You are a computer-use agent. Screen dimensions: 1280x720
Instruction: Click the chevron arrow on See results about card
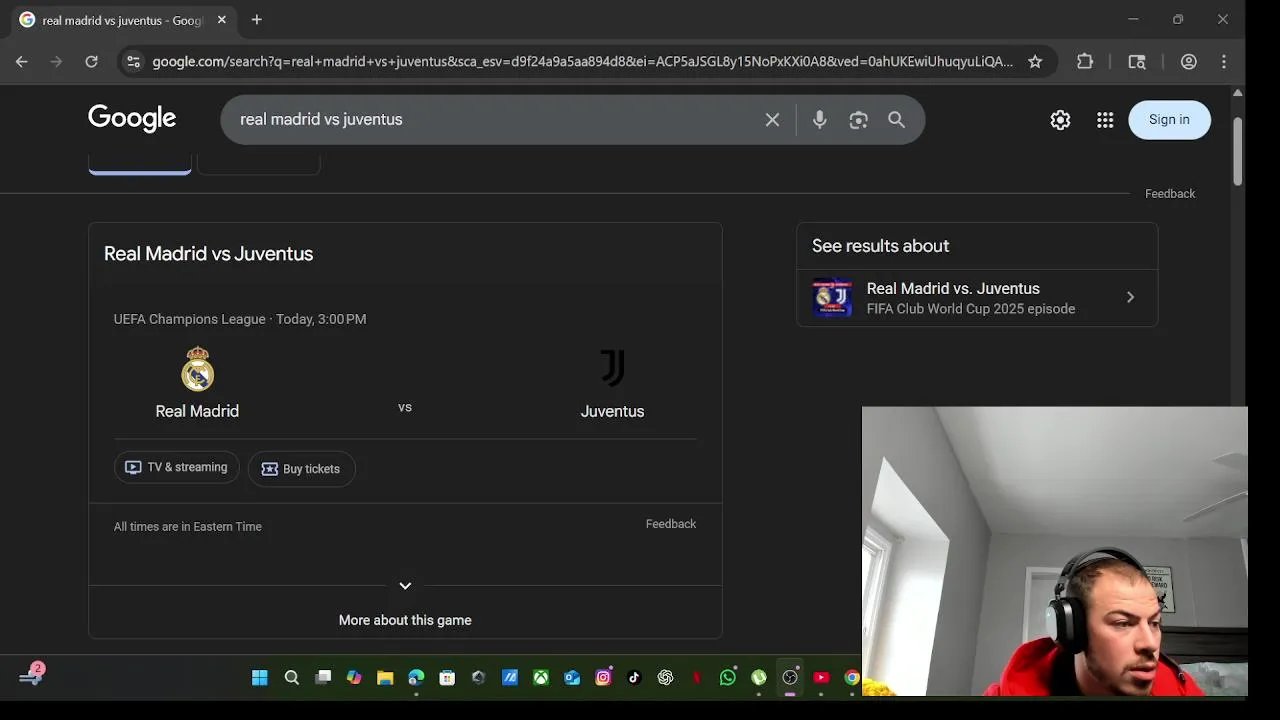tap(1131, 297)
